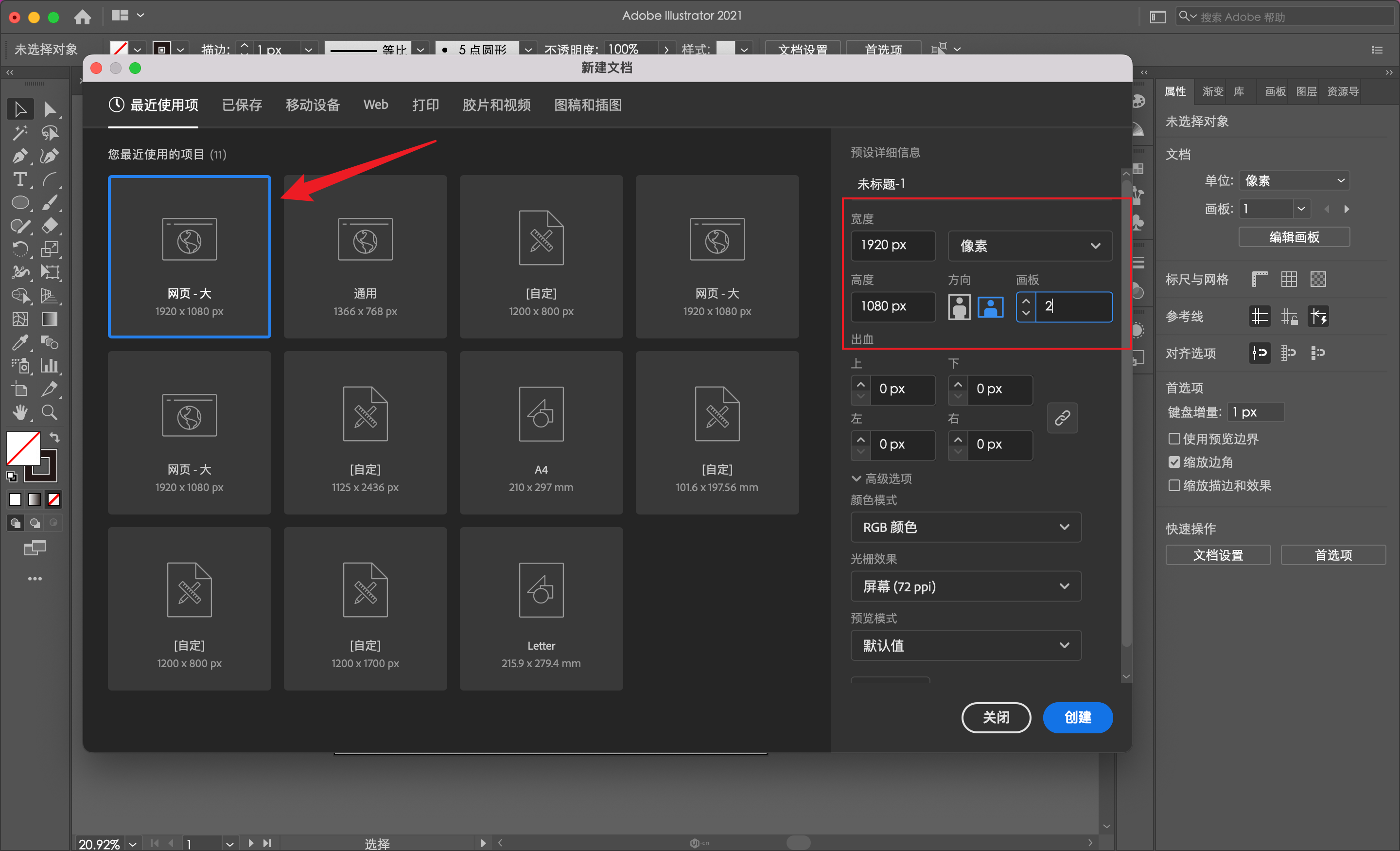The width and height of the screenshot is (1400, 851).
Task: Select the Eraser tool
Action: point(50,226)
